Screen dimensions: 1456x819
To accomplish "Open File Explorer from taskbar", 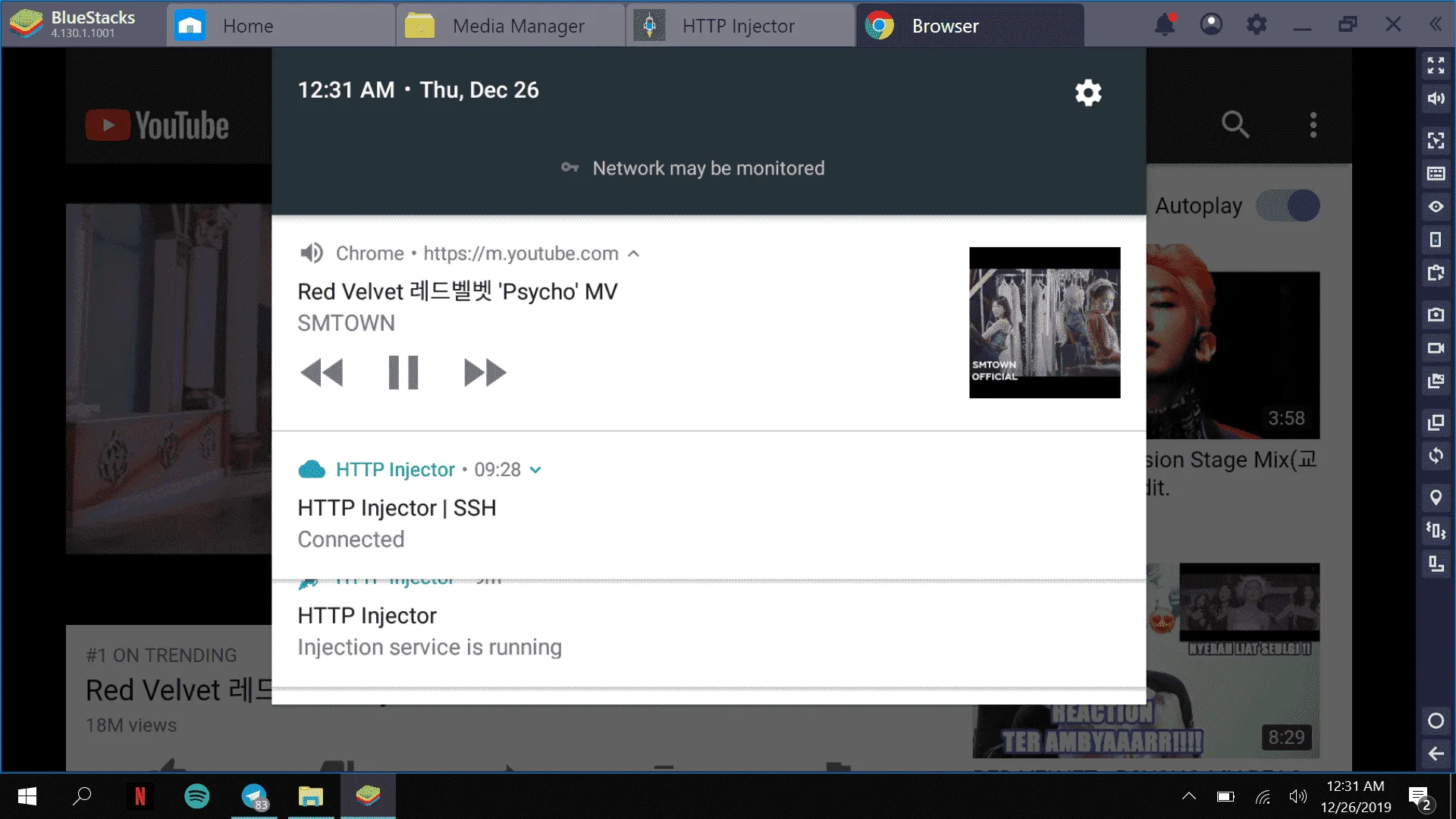I will 311,796.
